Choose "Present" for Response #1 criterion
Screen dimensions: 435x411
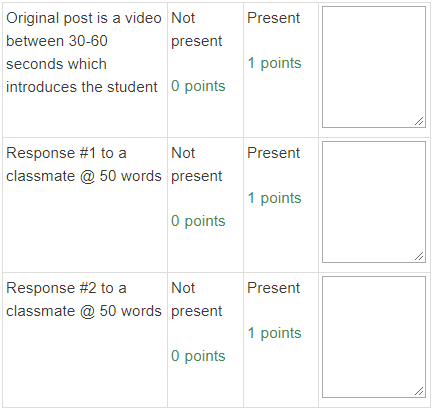coord(281,205)
